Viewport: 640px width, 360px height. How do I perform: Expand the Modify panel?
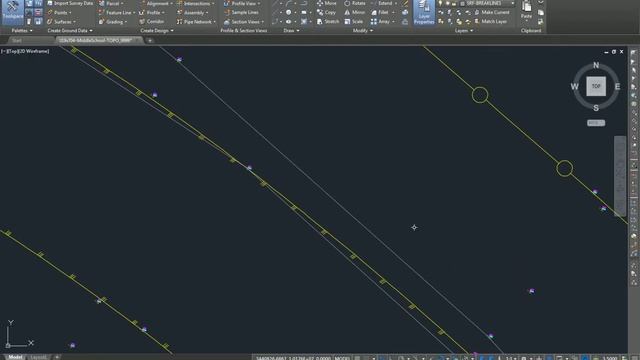pos(362,31)
